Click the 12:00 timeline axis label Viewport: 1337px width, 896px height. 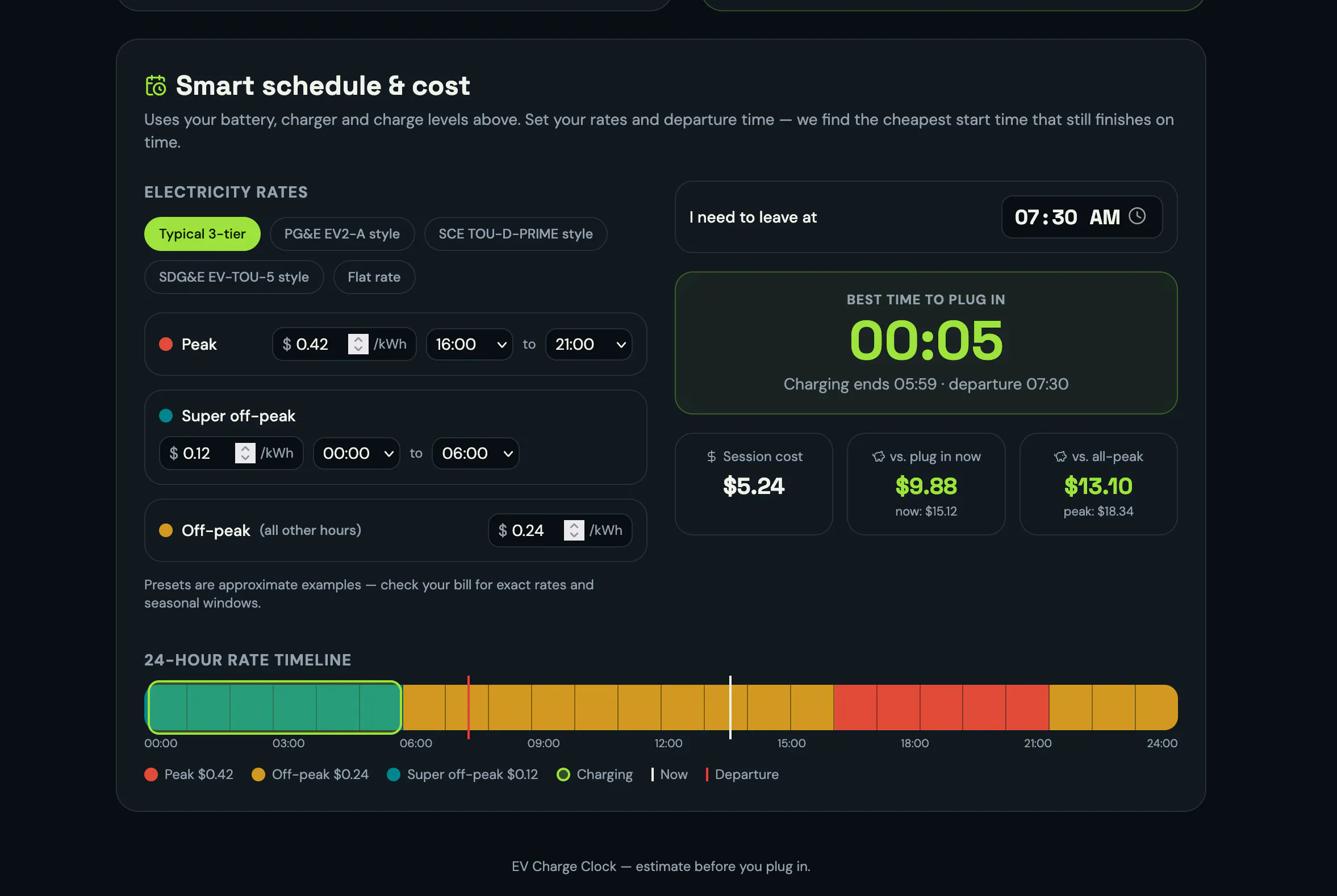(x=668, y=743)
